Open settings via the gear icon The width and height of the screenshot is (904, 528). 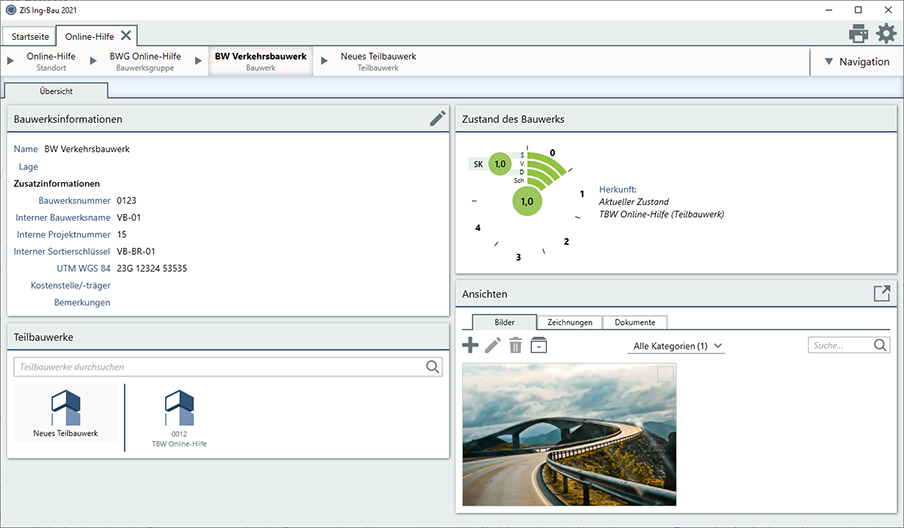(886, 34)
